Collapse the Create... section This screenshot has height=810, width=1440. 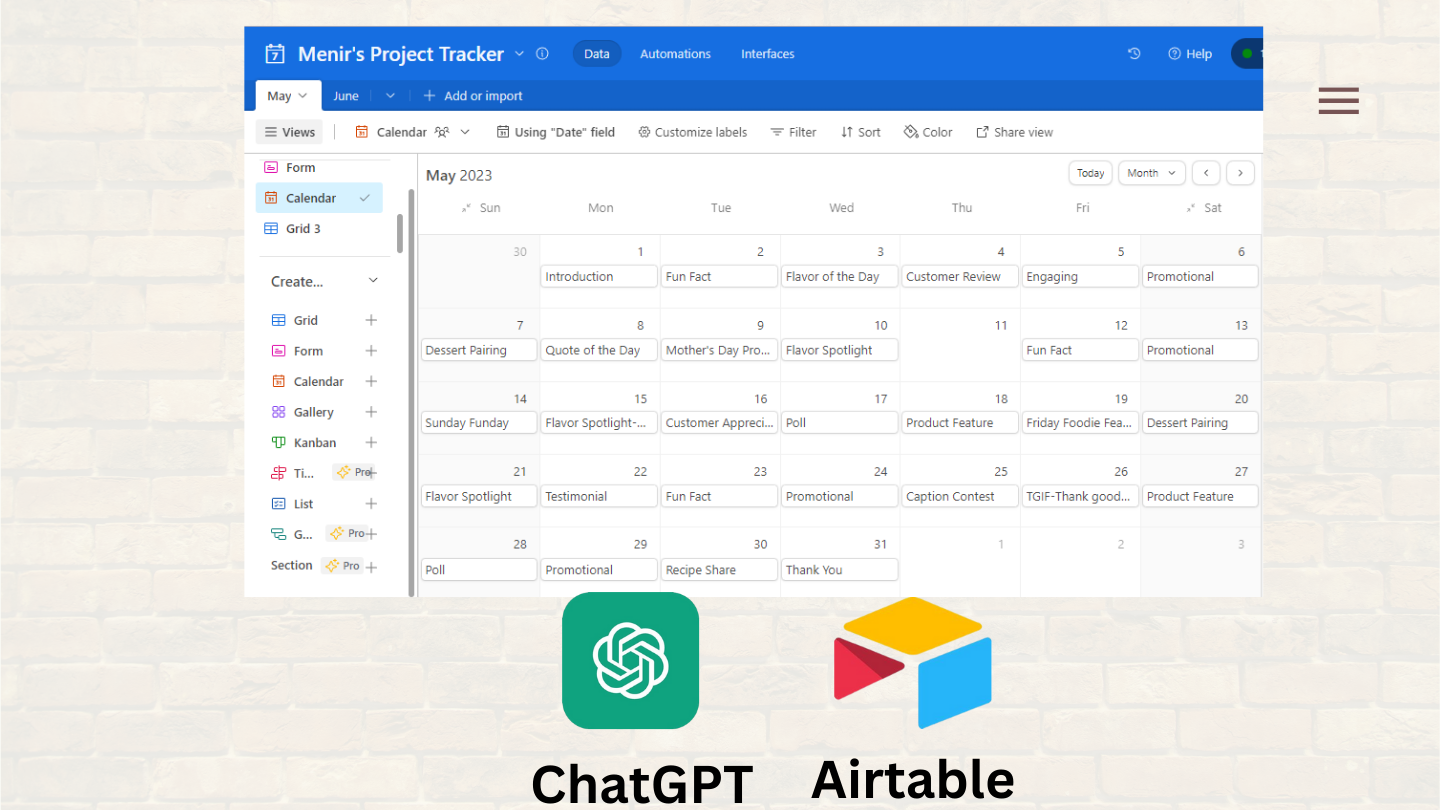373,282
